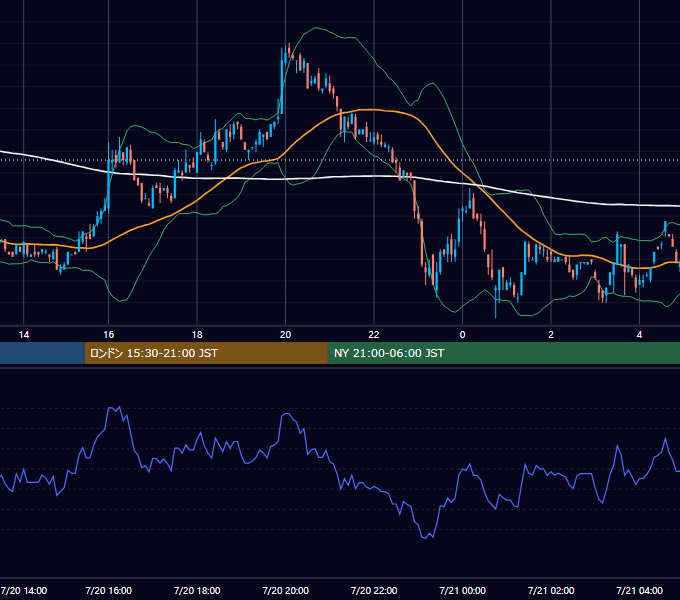
Task: Click the 7/21 02:00 oscillator time label
Action: 551,590
